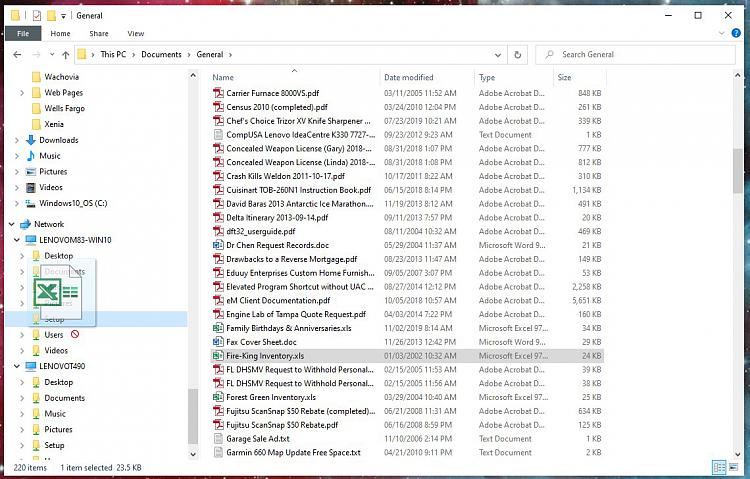Switch to details list view
Image resolution: width=750 pixels, height=479 pixels.
720,467
